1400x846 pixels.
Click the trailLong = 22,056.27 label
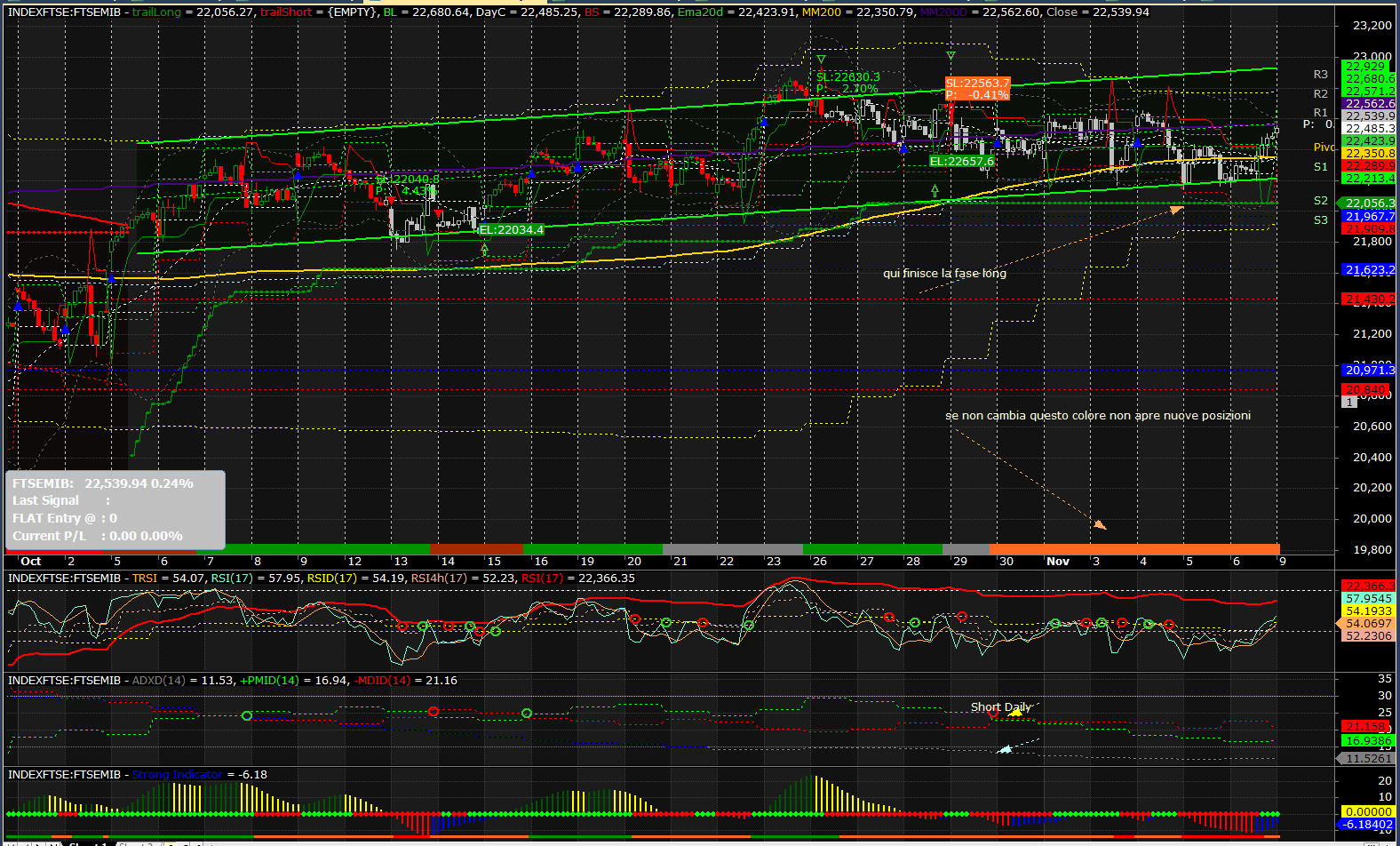point(193,12)
